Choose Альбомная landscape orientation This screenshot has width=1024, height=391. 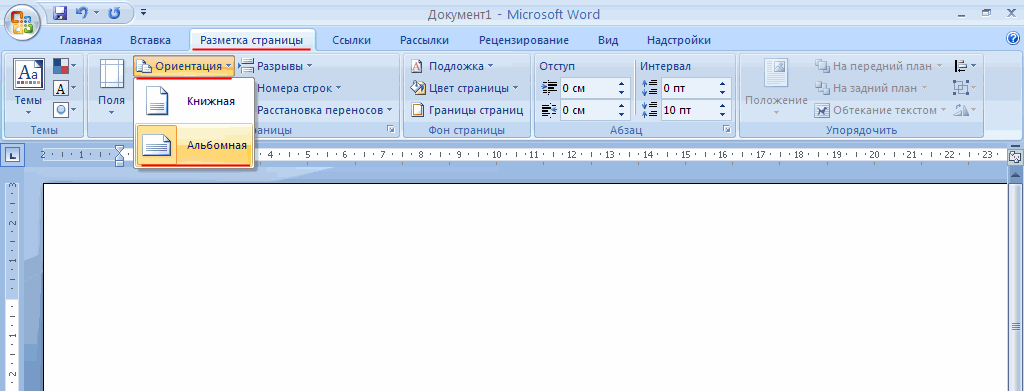(x=194, y=145)
